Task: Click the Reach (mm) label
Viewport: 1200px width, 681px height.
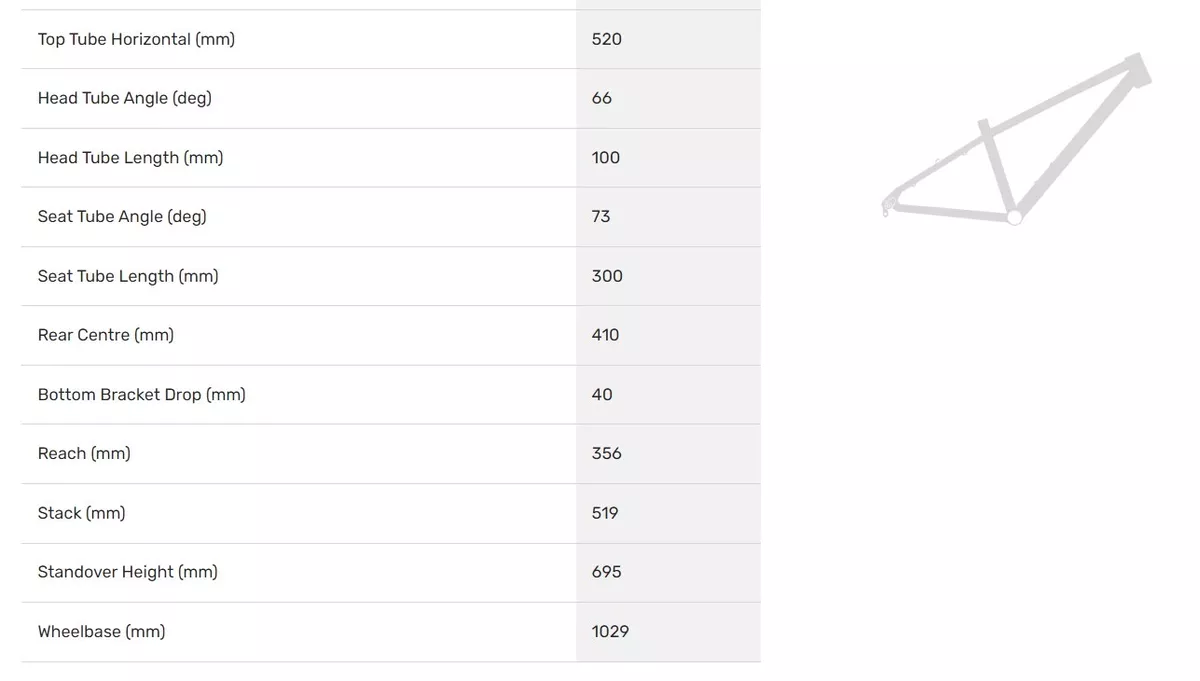Action: [84, 453]
